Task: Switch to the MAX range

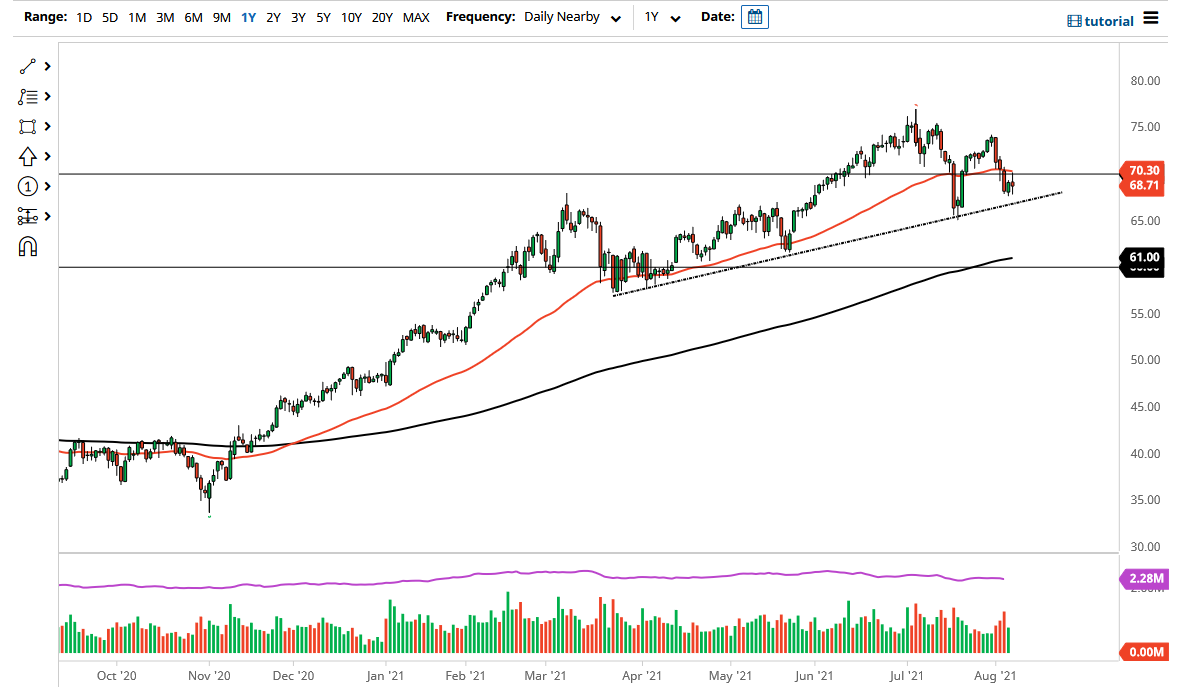Action: click(x=416, y=17)
